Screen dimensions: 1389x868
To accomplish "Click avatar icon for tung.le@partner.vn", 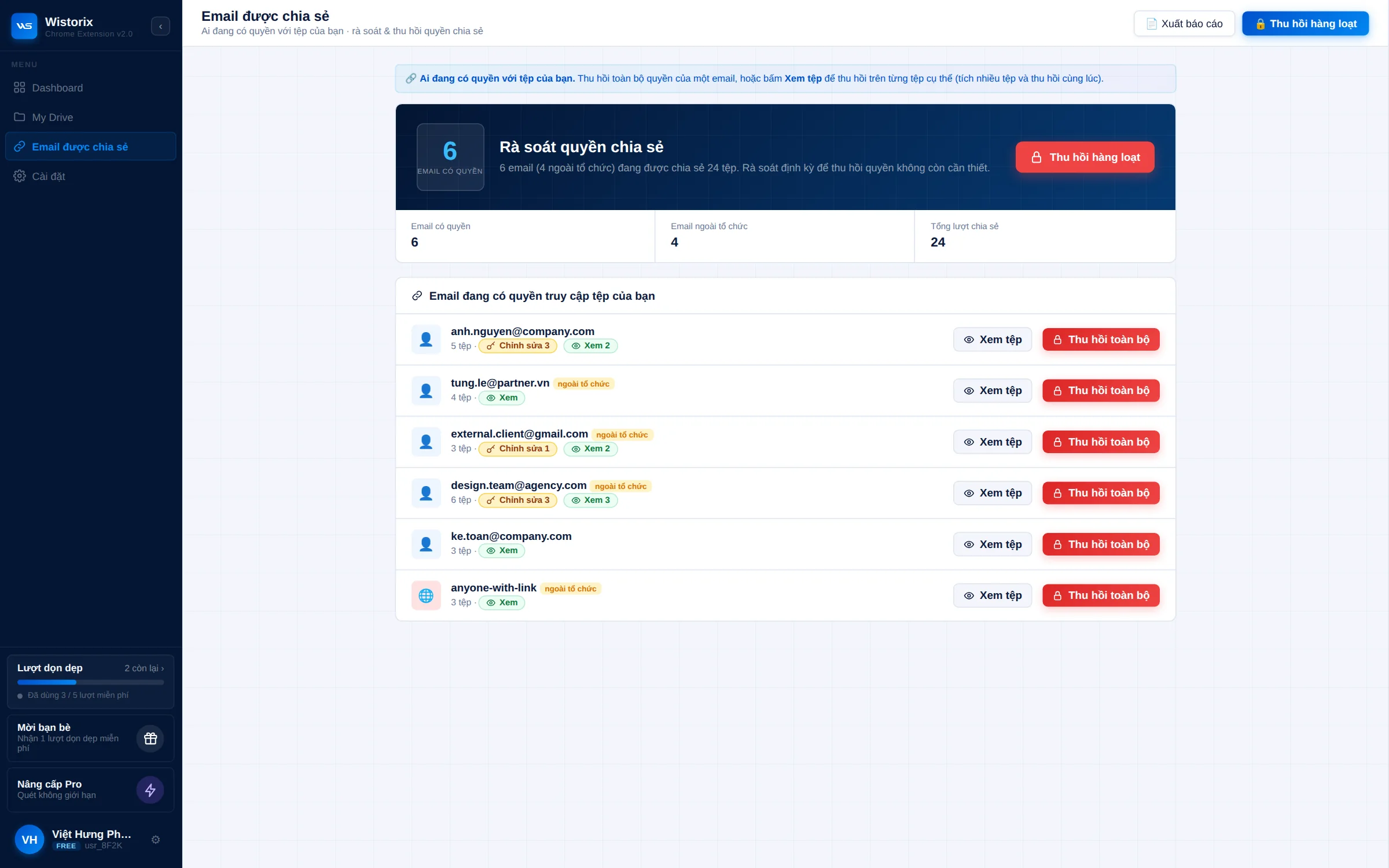I will click(x=426, y=391).
